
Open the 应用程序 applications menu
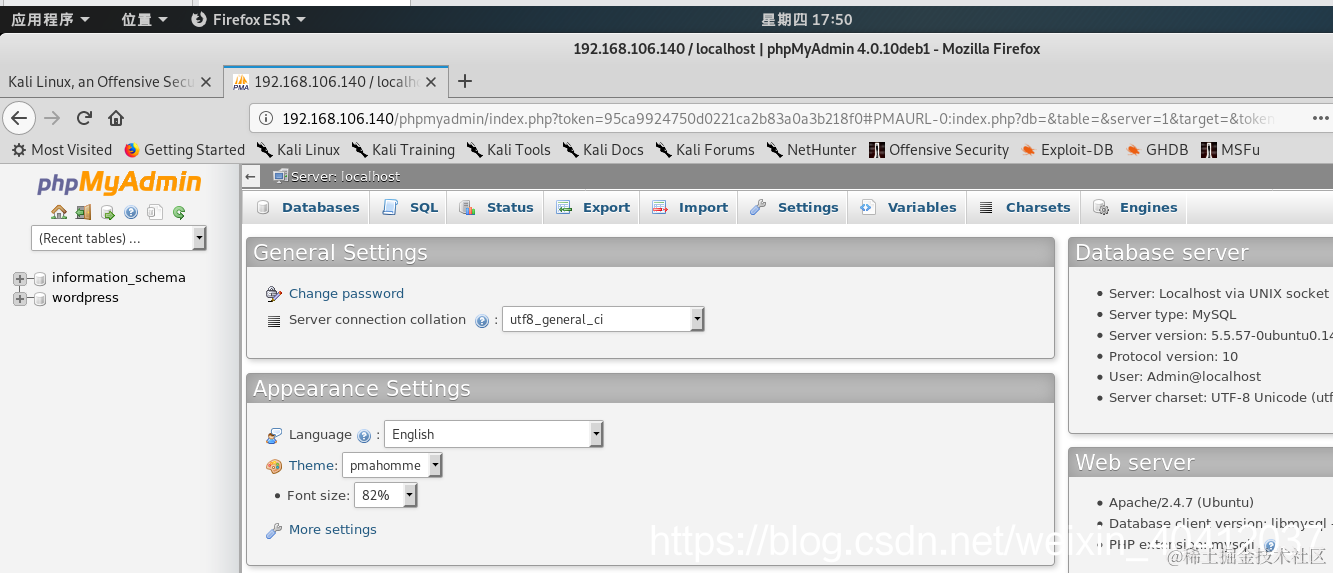pyautogui.click(x=50, y=19)
